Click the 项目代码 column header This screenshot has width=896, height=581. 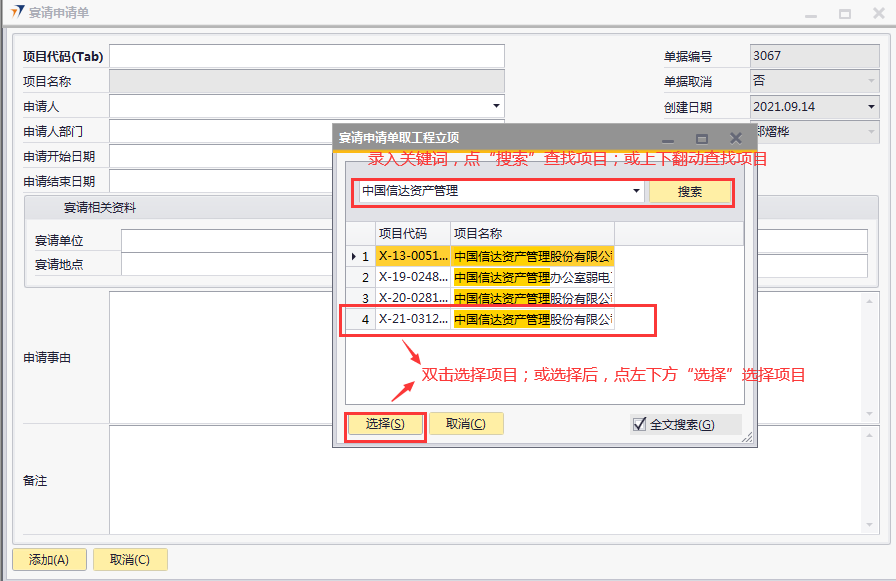tap(412, 233)
